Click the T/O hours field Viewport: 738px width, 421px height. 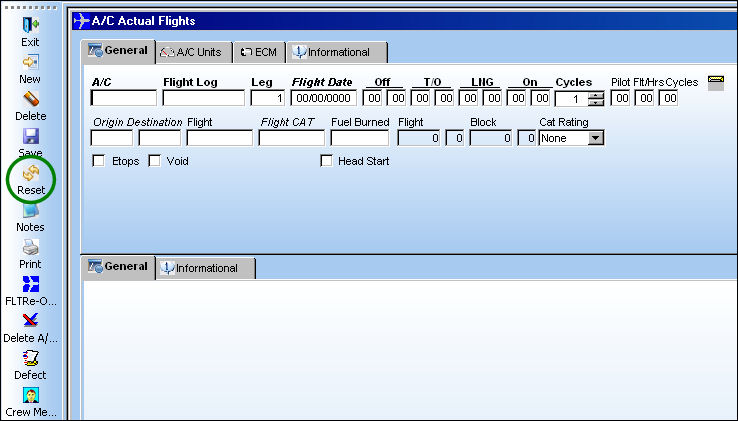[x=422, y=98]
